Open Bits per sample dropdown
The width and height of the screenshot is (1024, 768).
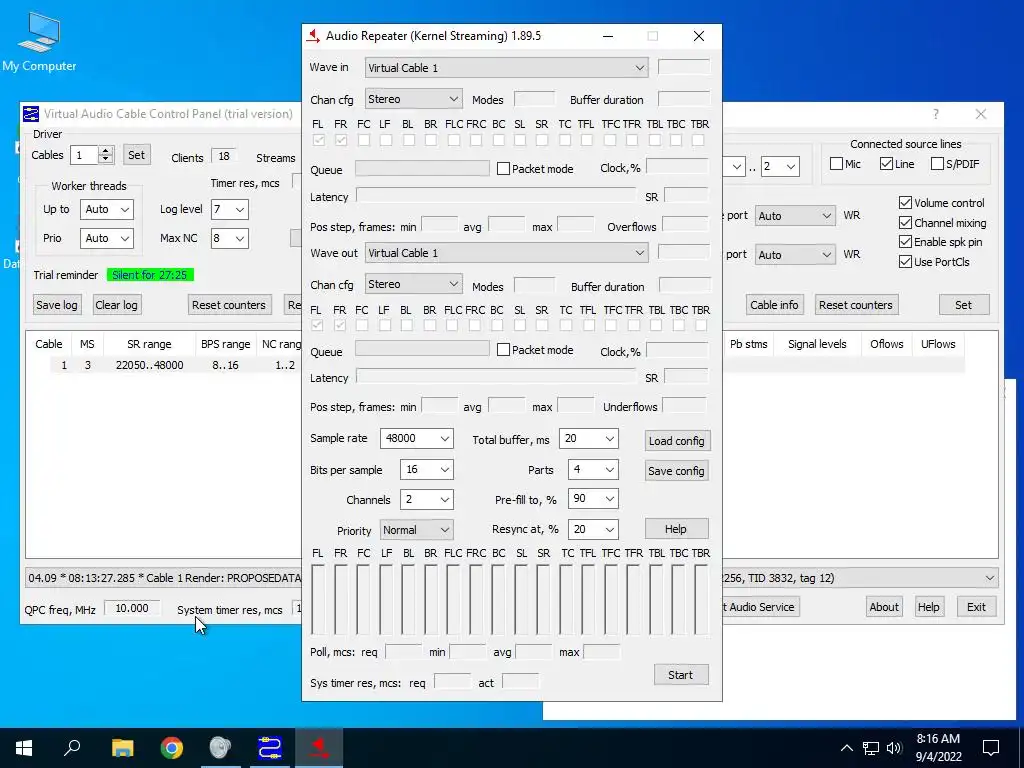pyautogui.click(x=426, y=470)
